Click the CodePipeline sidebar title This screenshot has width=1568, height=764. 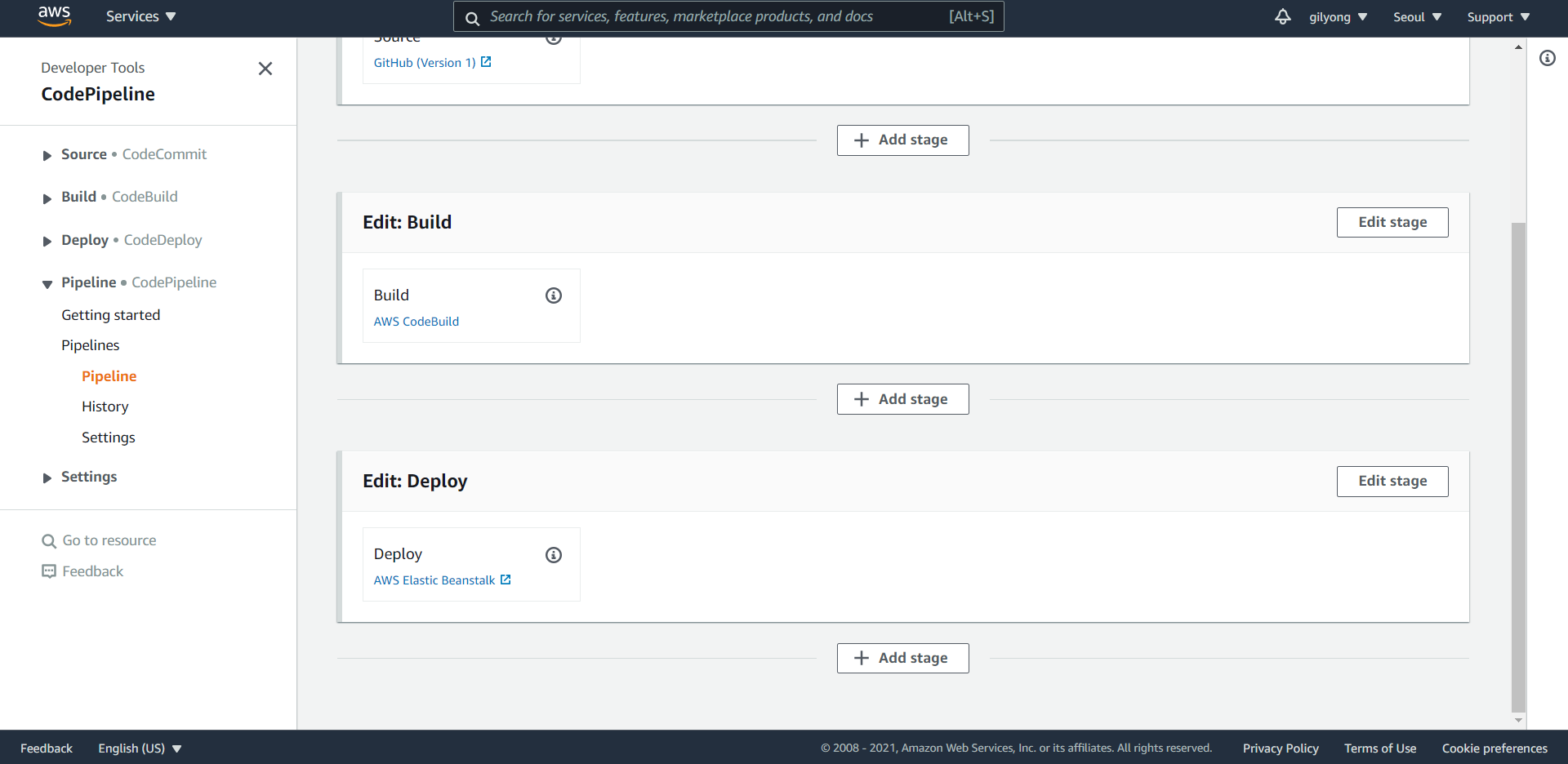pos(98,94)
